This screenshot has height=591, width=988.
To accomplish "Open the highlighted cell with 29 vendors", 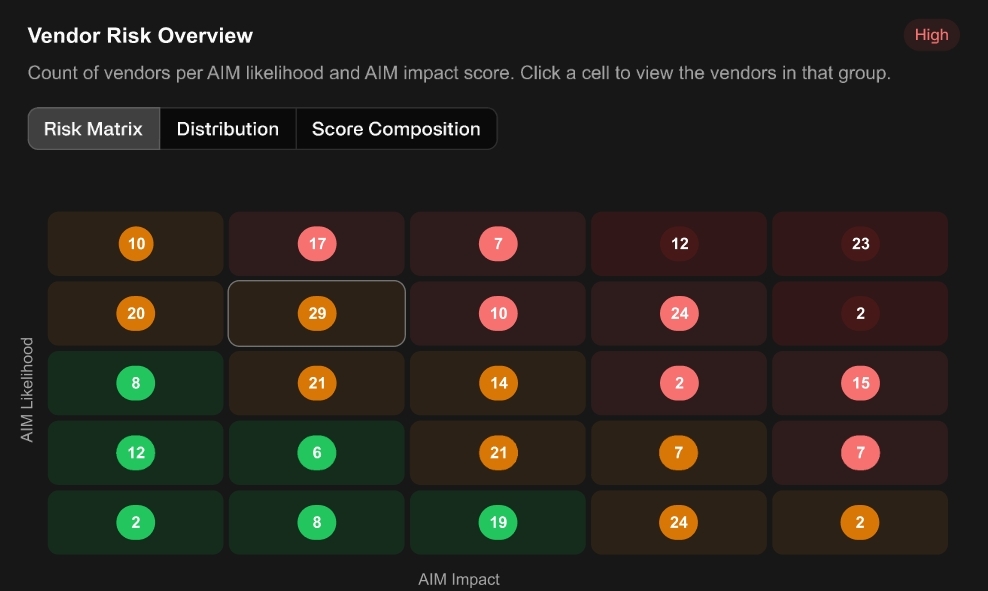I will click(x=316, y=313).
